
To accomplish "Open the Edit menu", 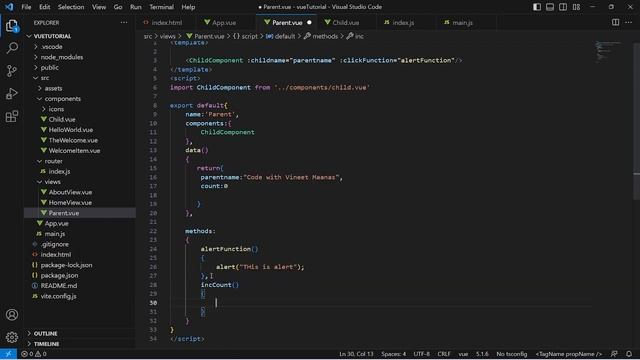I will point(44,7).
